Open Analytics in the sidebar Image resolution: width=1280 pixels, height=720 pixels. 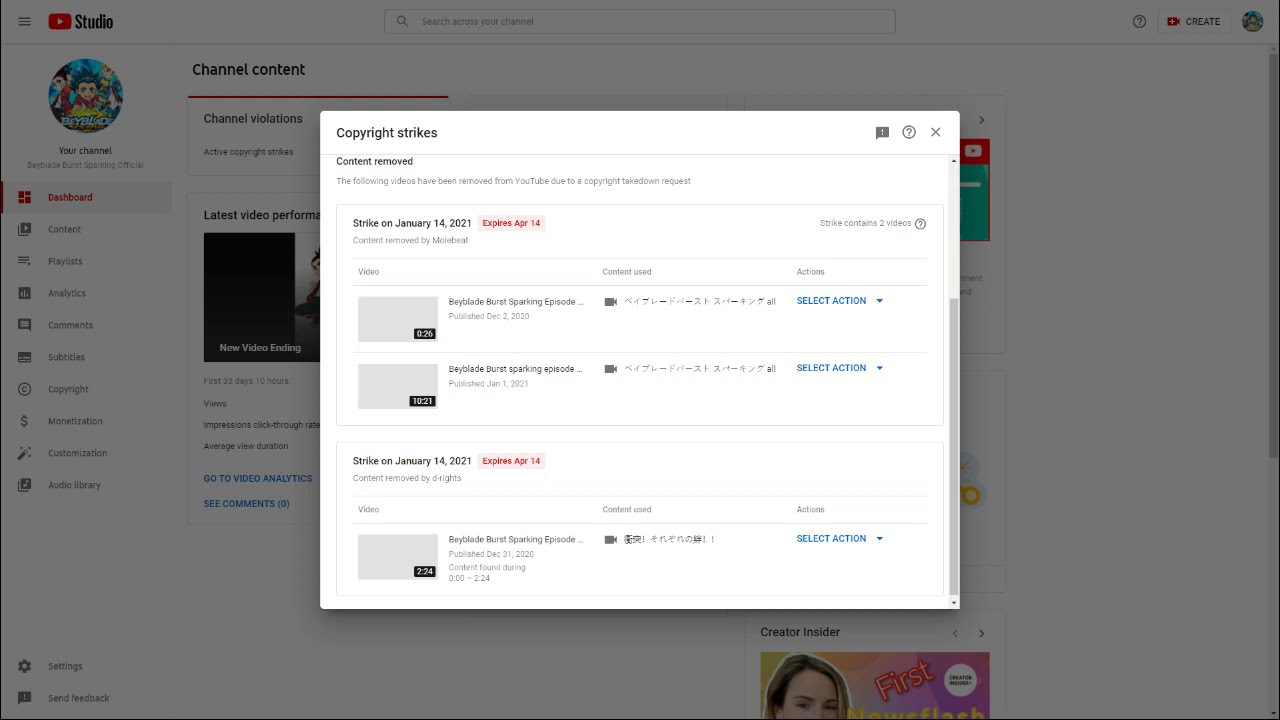tap(85, 293)
